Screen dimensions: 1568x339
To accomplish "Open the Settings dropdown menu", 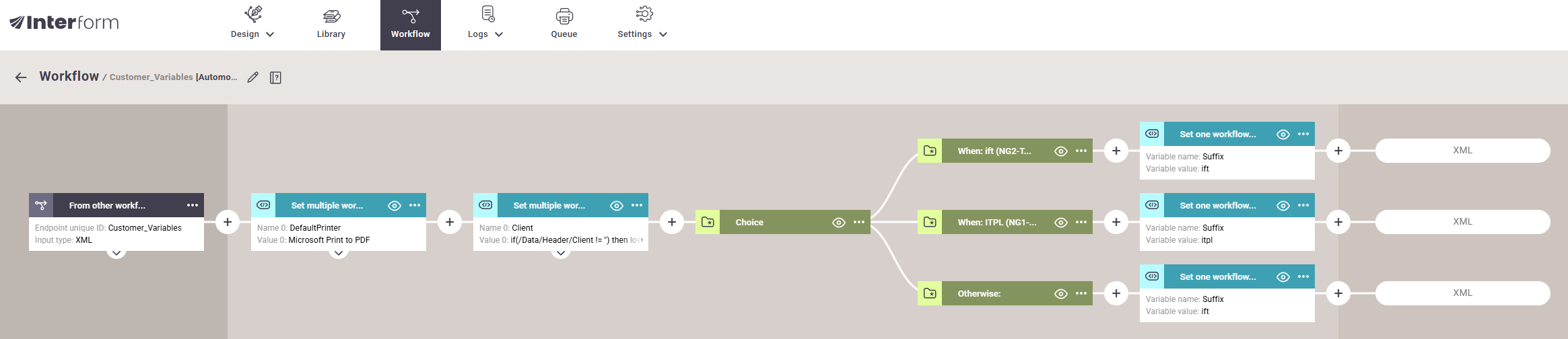I will tap(642, 24).
